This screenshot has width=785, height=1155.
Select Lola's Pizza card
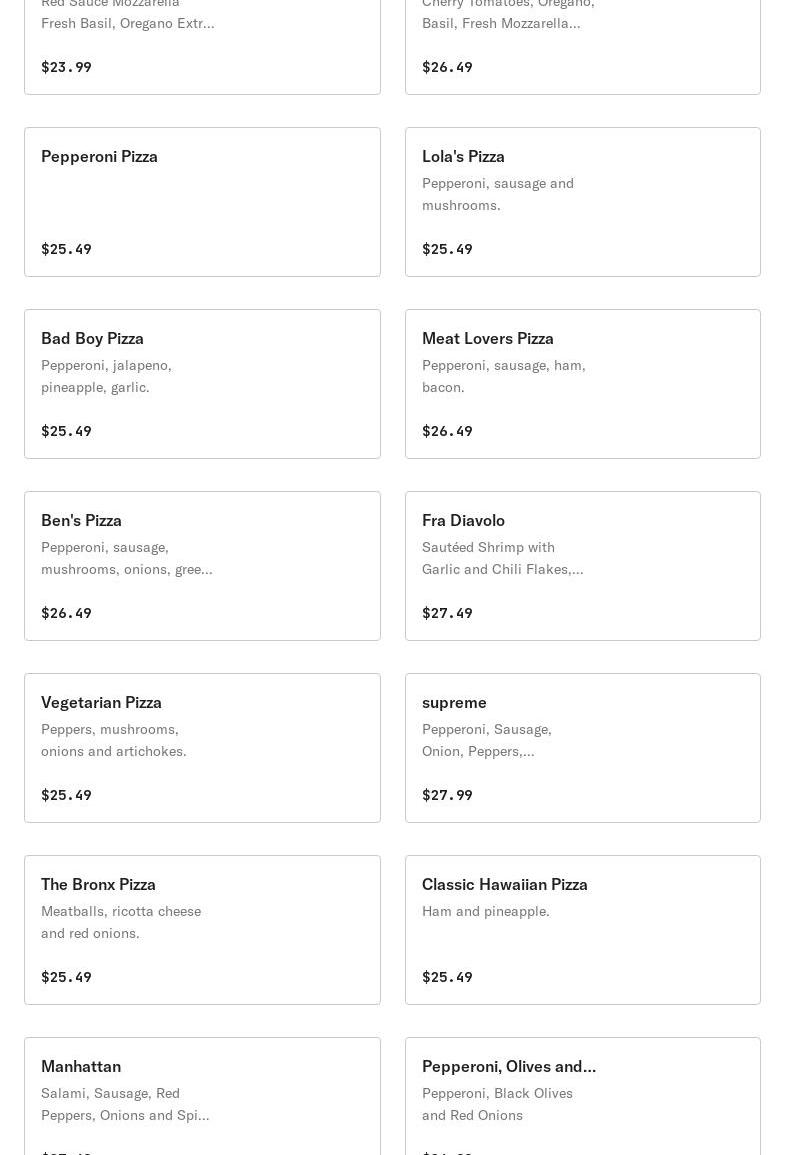pyautogui.click(x=582, y=202)
